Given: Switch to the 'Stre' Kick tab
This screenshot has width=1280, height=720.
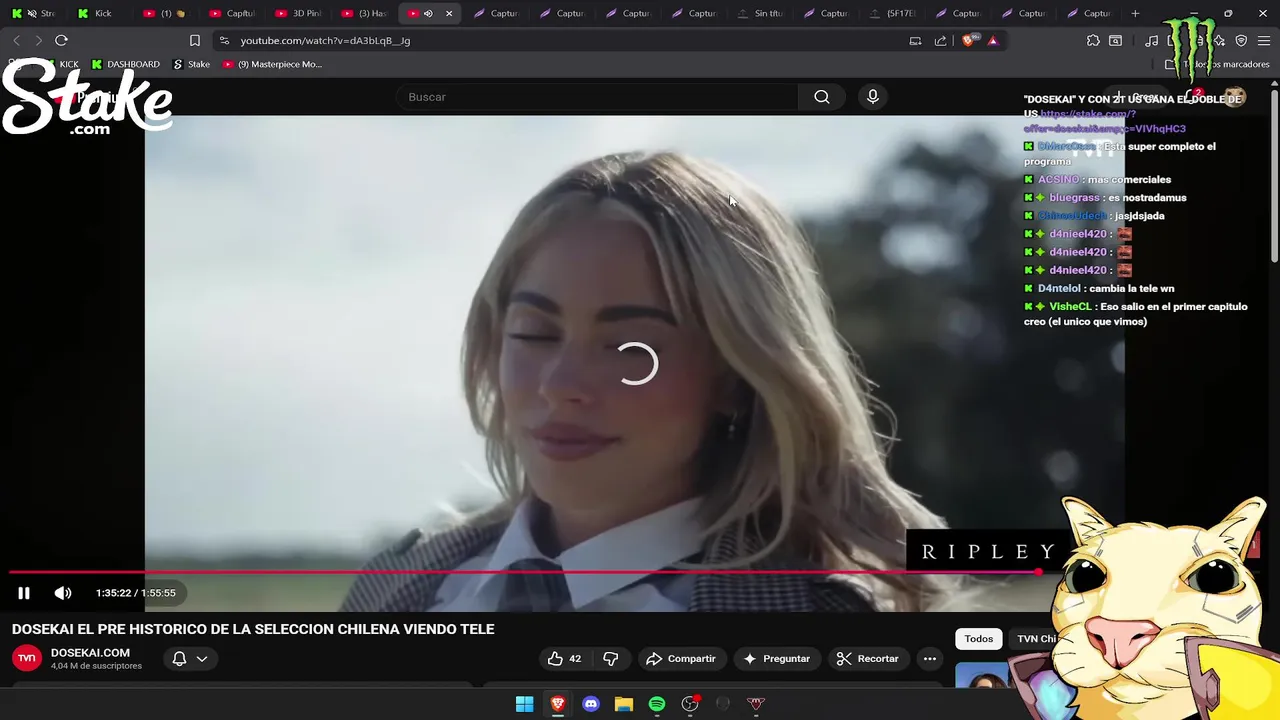Looking at the screenshot, I should (x=33, y=13).
